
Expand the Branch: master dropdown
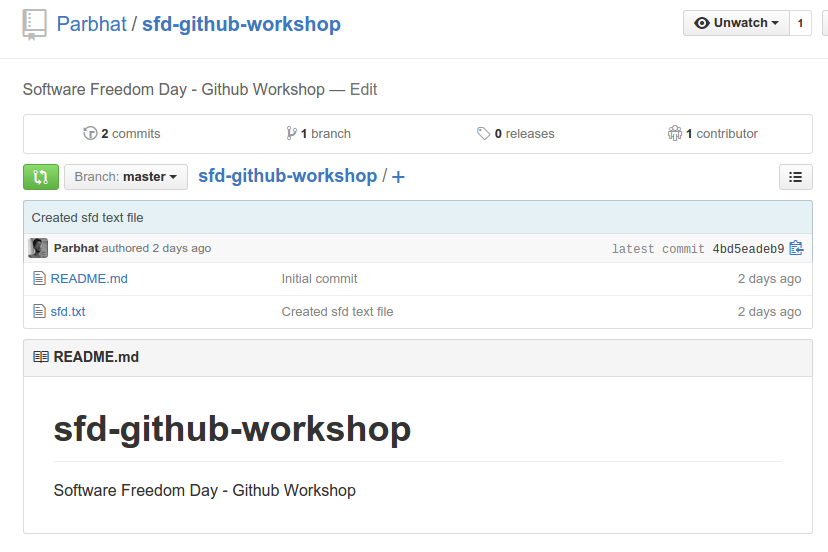click(126, 176)
